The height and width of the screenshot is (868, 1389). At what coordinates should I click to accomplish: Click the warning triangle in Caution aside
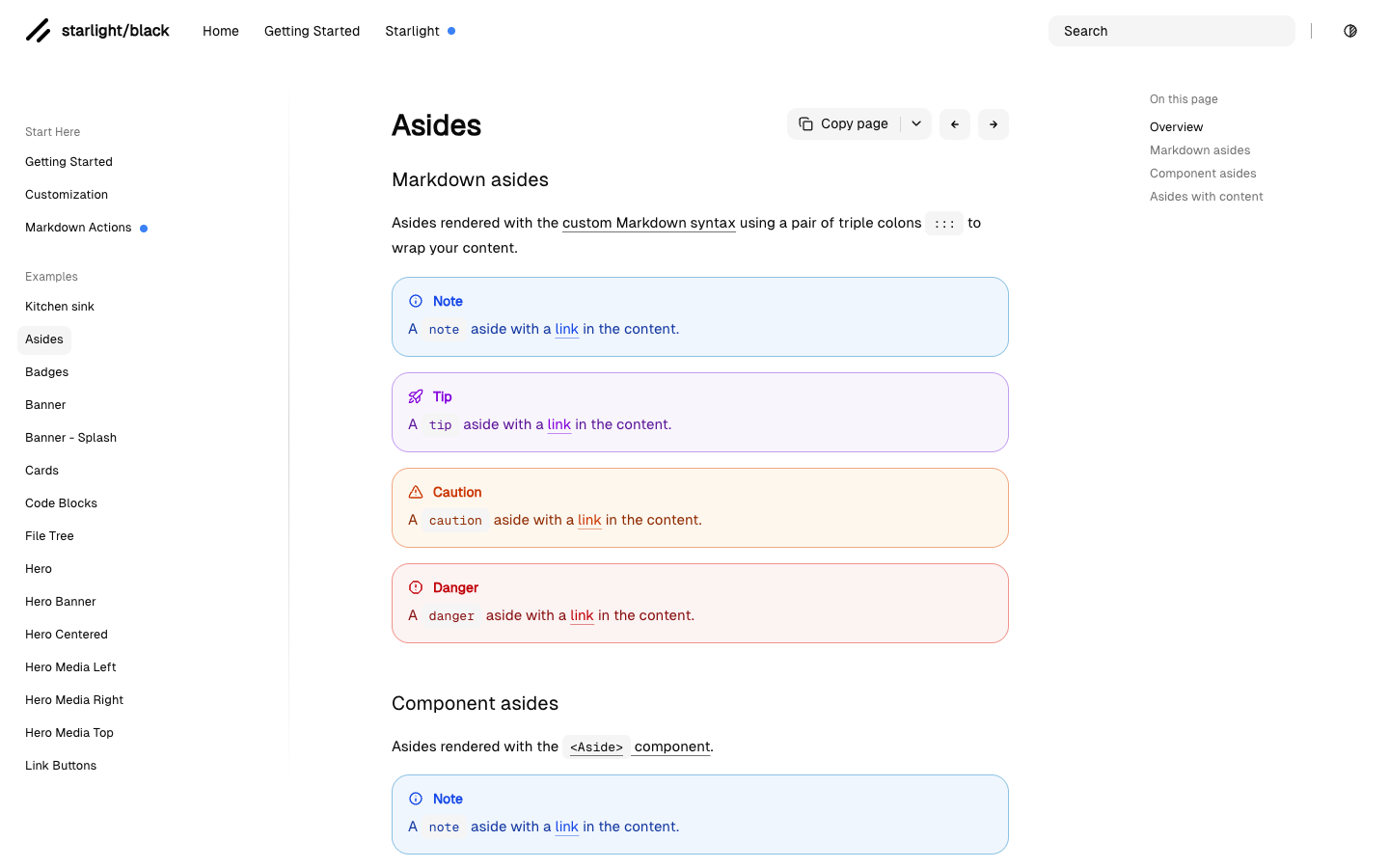coord(416,492)
